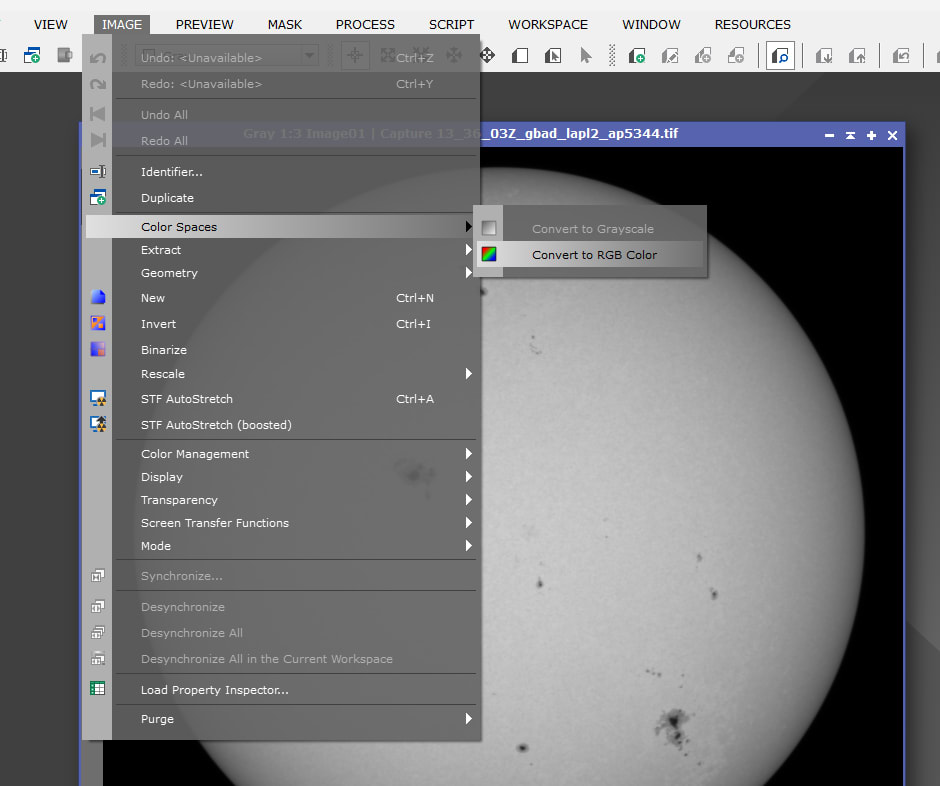
Task: Open the PREVIEW menu
Action: point(204,25)
